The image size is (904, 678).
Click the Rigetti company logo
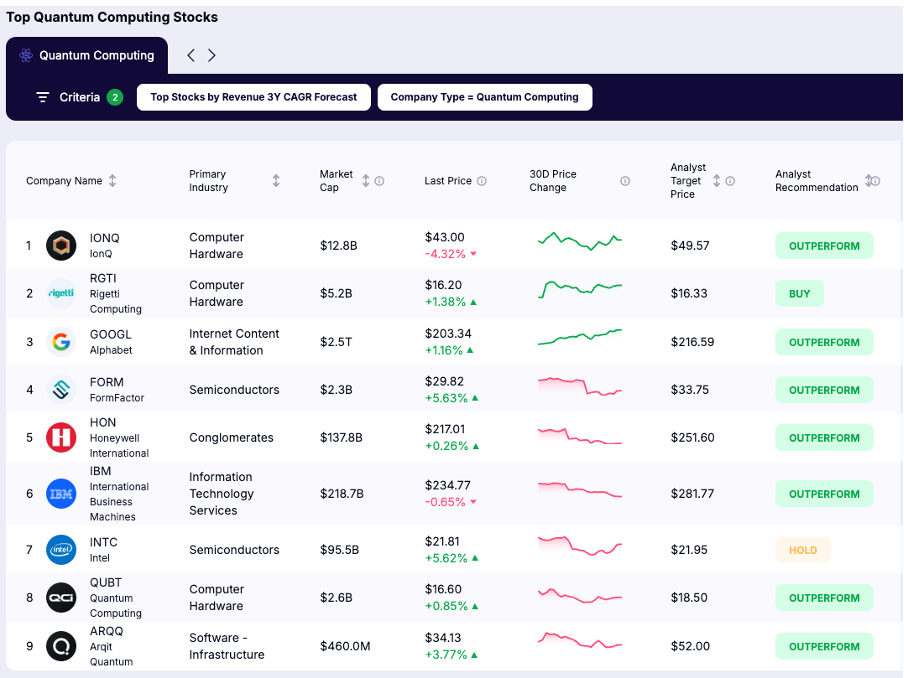tap(61, 293)
